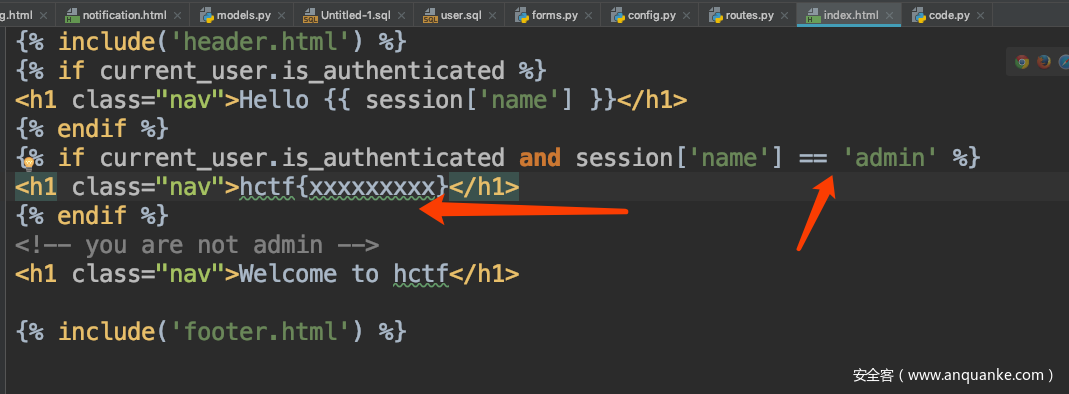The height and width of the screenshot is (394, 1069).
Task: Click the lightbulb intention icon in the gutter
Action: coord(29,164)
